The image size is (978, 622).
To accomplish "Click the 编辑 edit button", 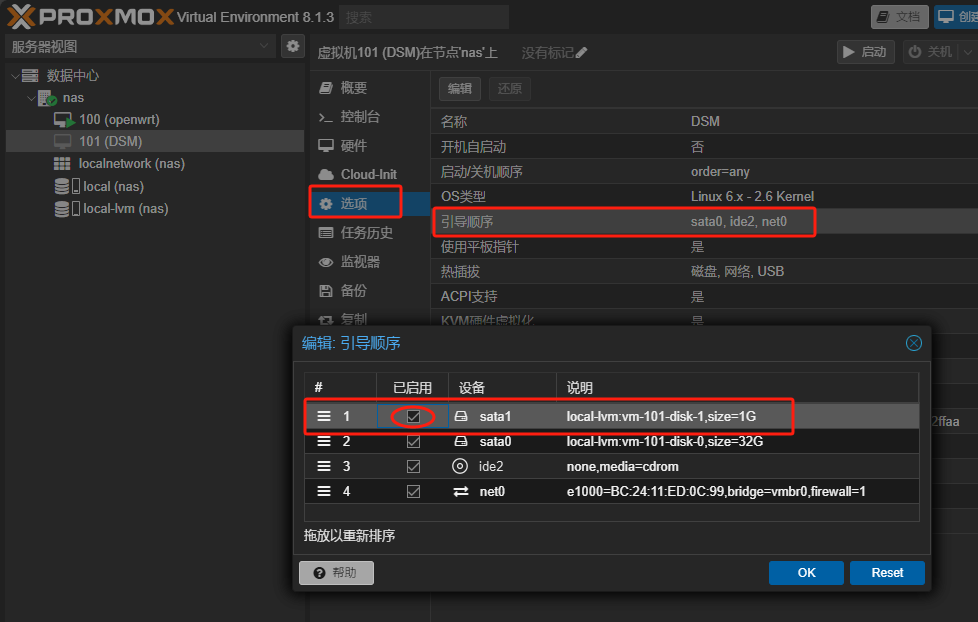I will point(460,89).
